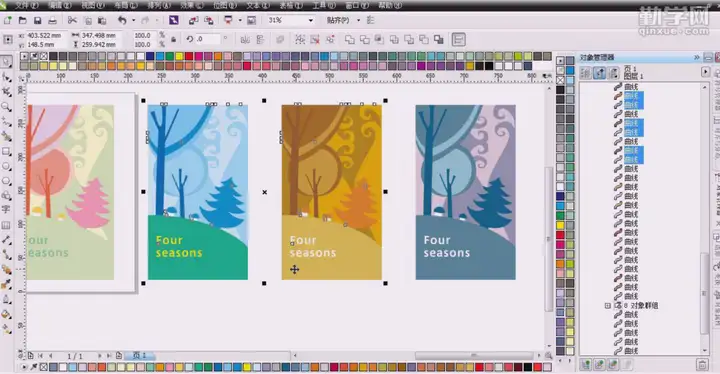Toggle Edit Across Layers in Object Manager
Image resolution: width=720 pixels, height=374 pixels.
tap(600, 73)
